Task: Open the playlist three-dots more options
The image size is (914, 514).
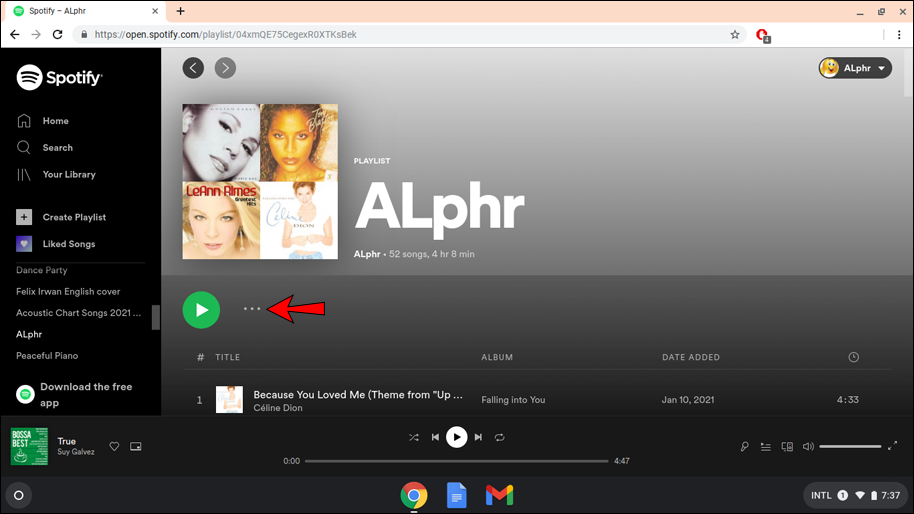Action: [252, 309]
